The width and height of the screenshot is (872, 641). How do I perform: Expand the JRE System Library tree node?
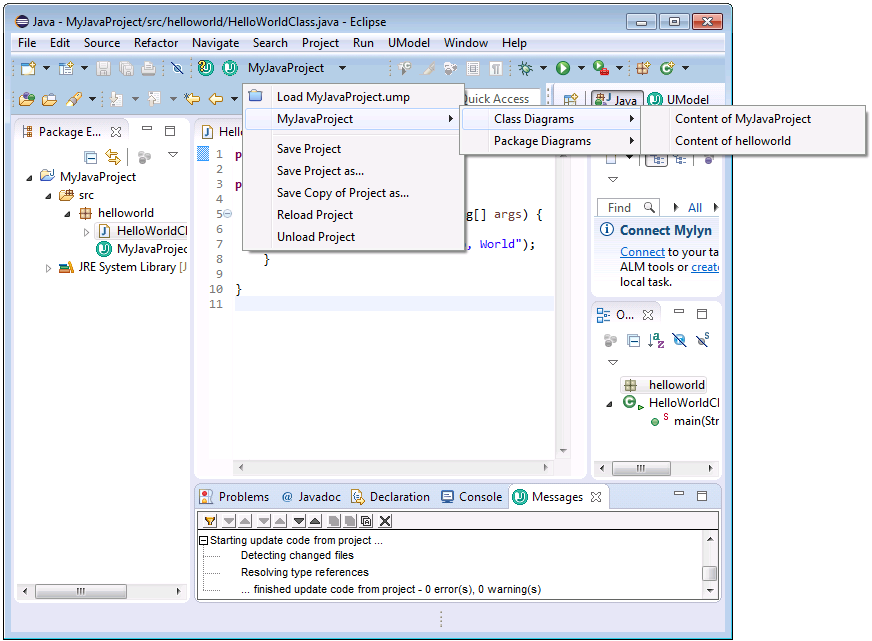[x=49, y=268]
